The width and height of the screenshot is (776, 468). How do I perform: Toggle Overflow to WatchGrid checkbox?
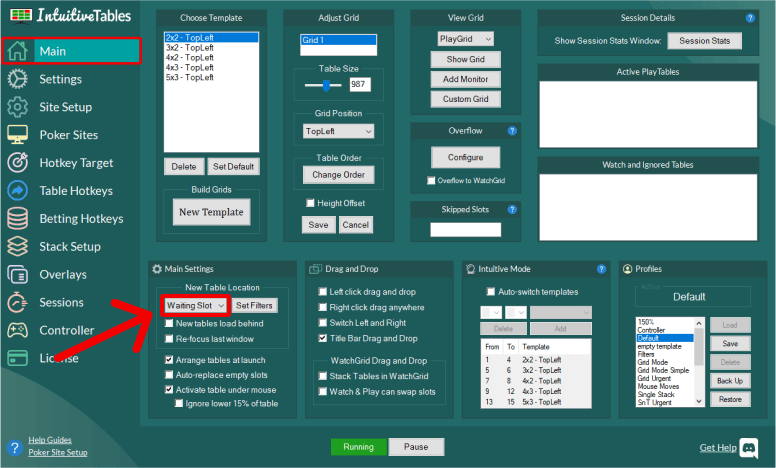431,181
